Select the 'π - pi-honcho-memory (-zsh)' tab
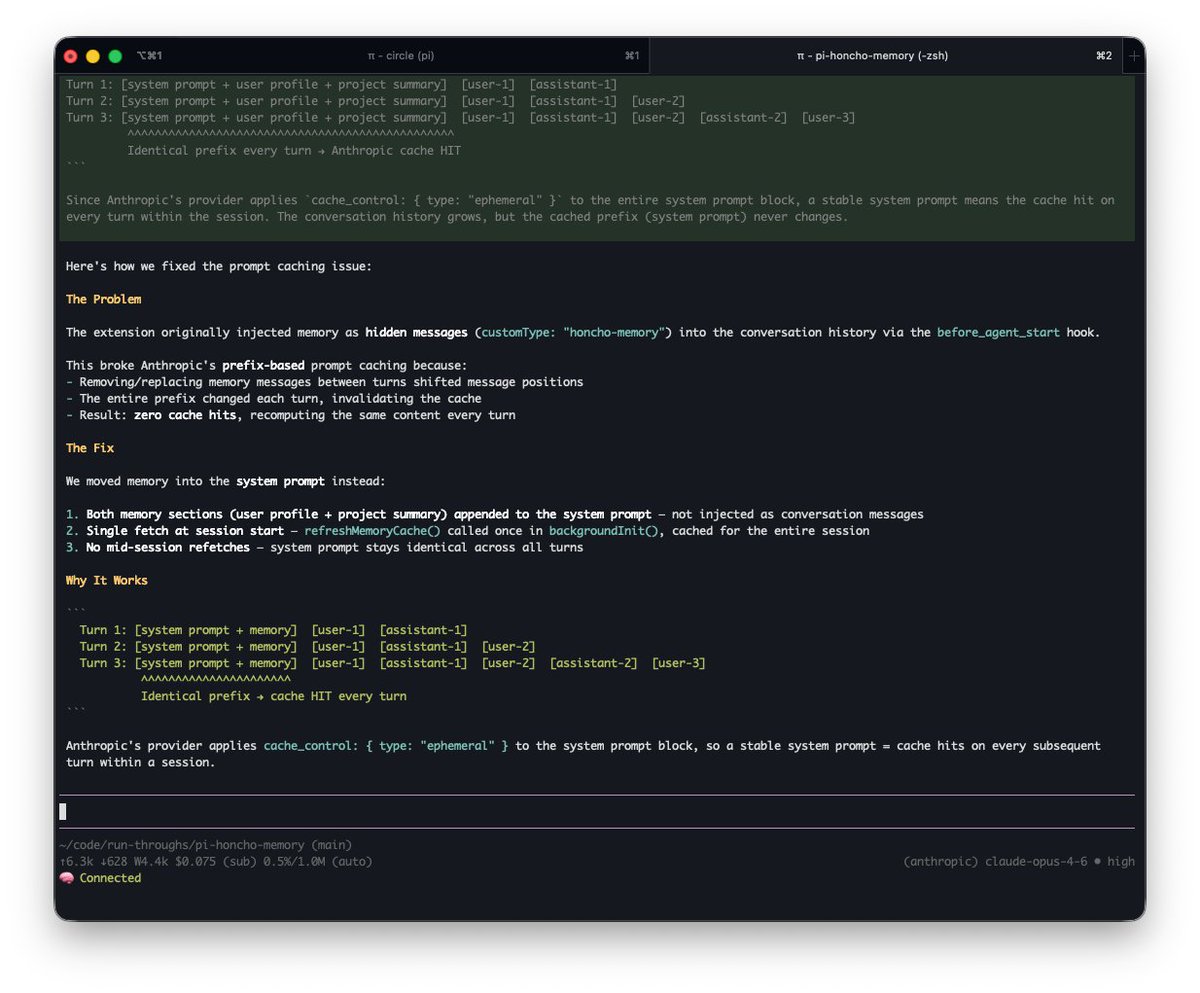 [x=872, y=56]
